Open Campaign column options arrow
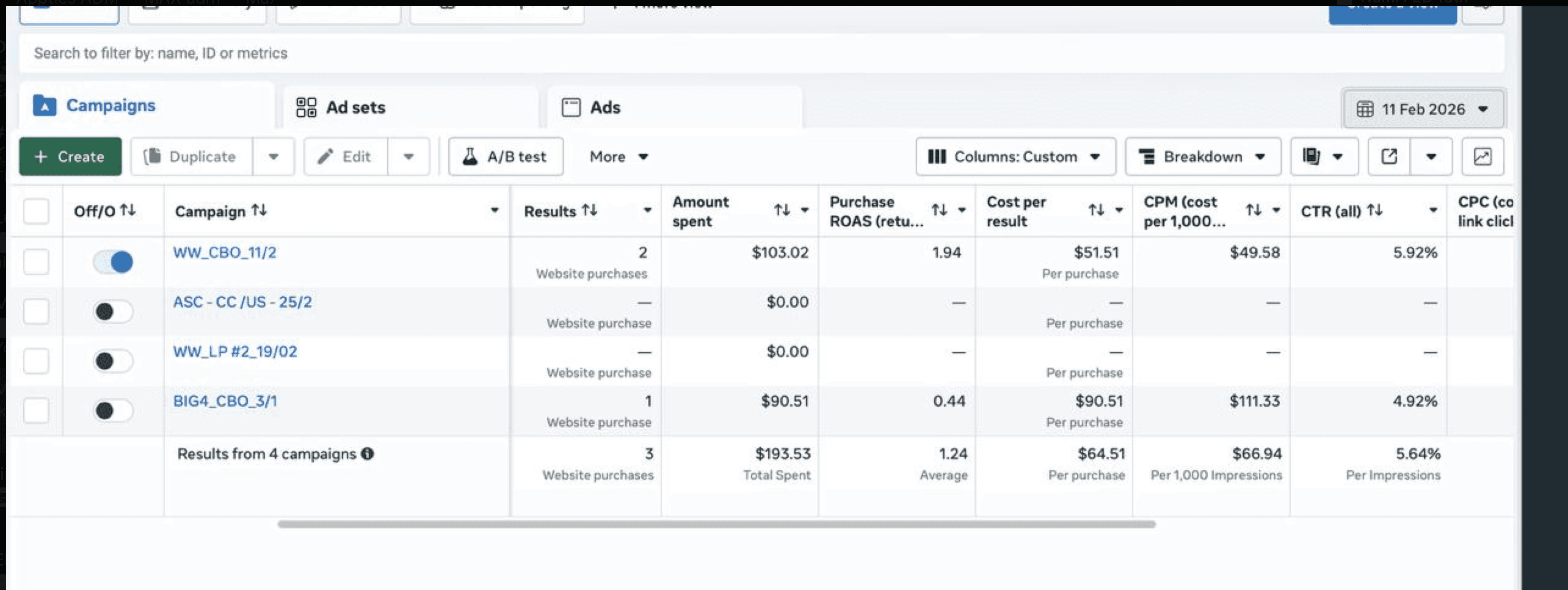 tap(495, 210)
